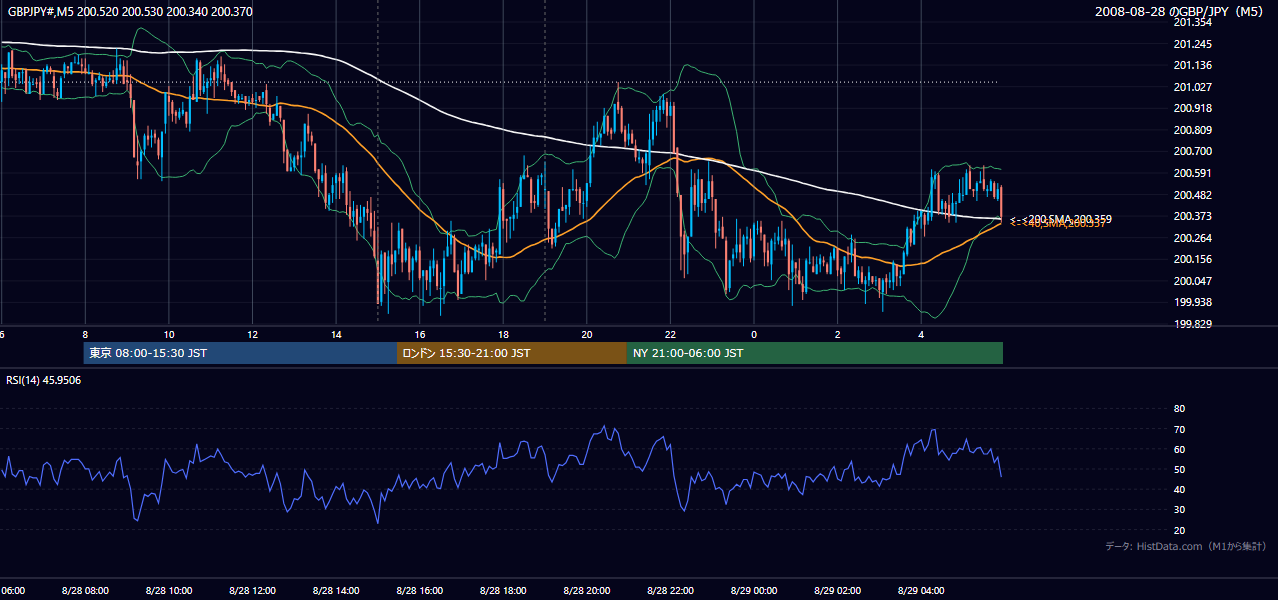Click price axis label 201.245

tap(1192, 44)
